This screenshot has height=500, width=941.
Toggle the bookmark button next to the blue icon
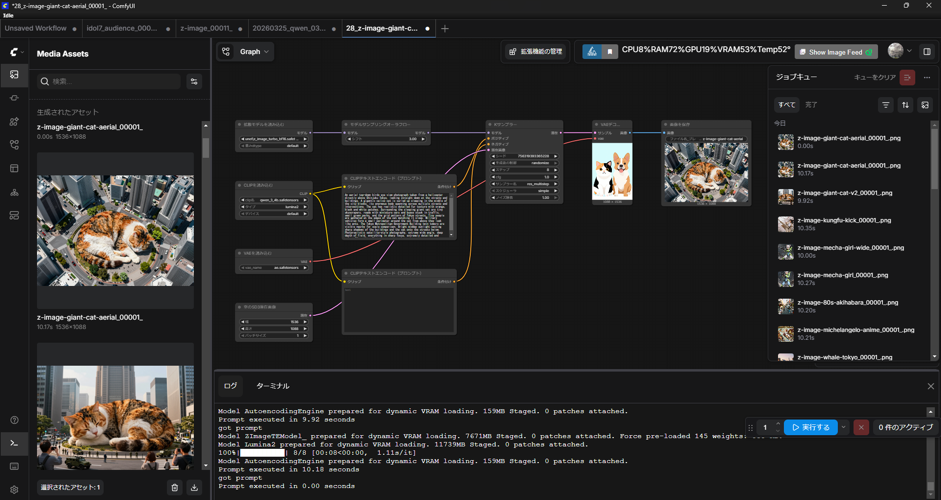tap(610, 52)
